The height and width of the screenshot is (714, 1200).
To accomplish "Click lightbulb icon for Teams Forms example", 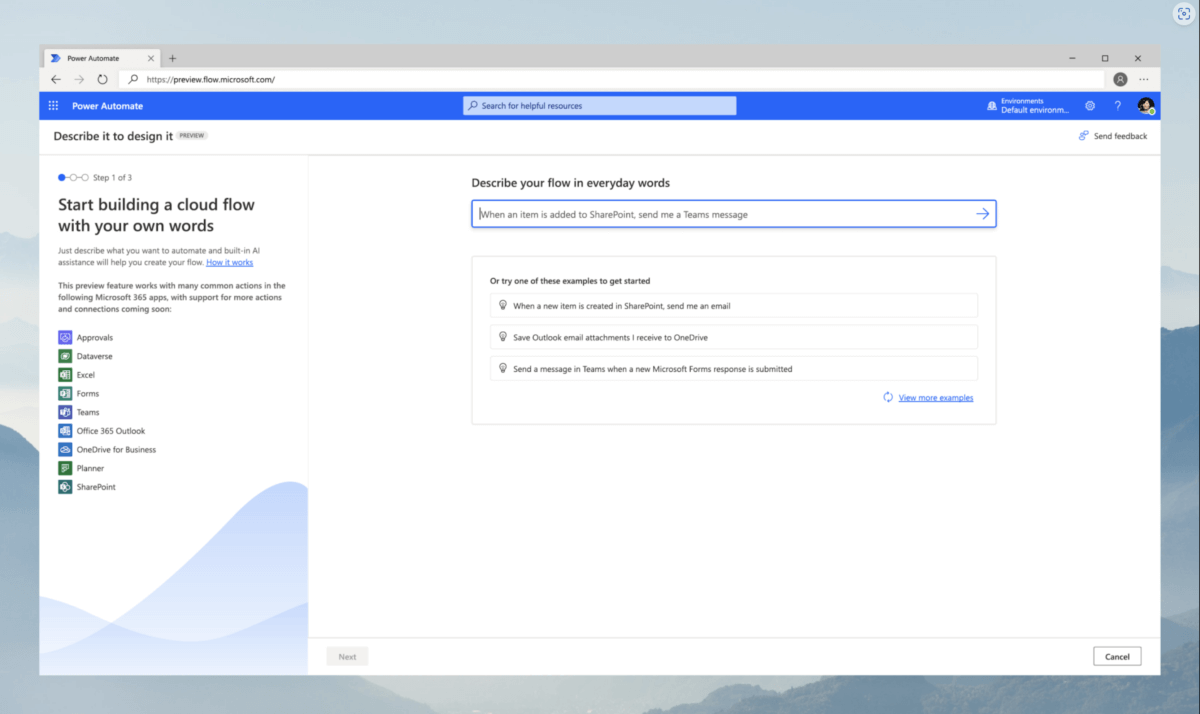I will [x=504, y=368].
